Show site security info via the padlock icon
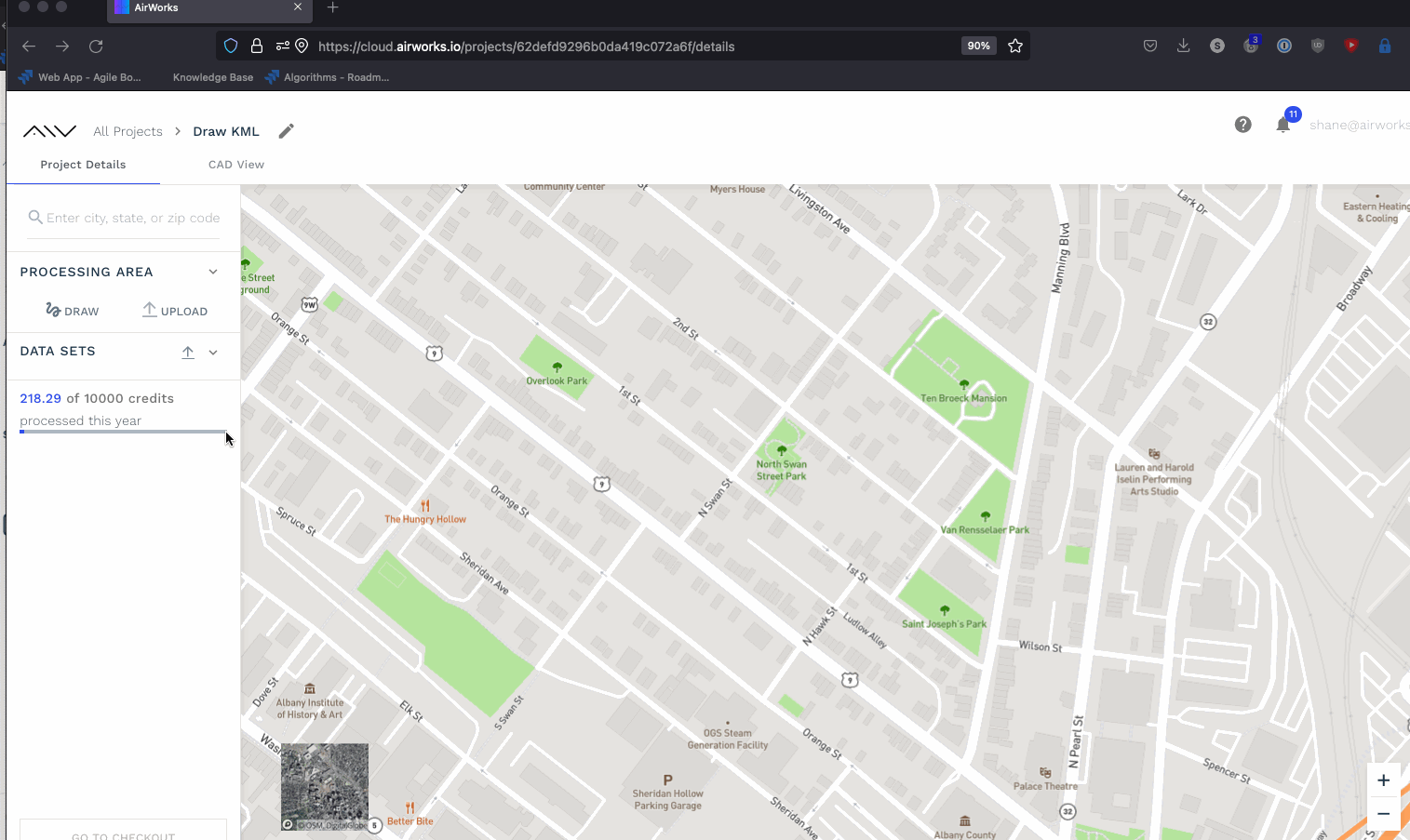The width and height of the screenshot is (1410, 840). (x=257, y=47)
